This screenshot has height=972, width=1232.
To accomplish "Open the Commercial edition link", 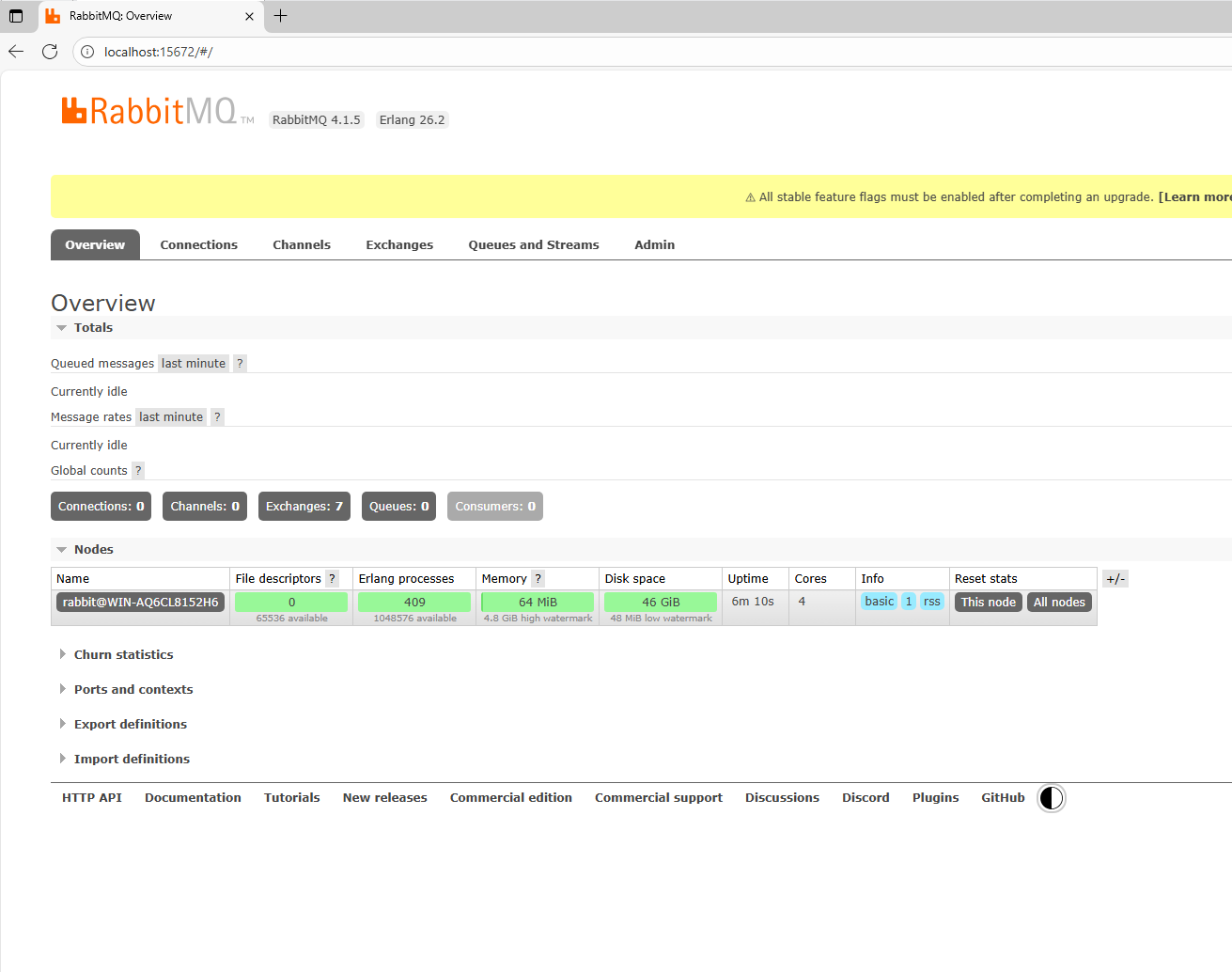I will pos(511,798).
